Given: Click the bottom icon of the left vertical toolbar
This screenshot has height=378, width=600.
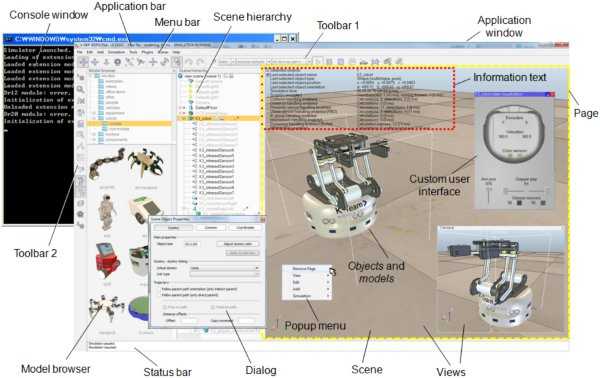Looking at the screenshot, I should coord(81,225).
